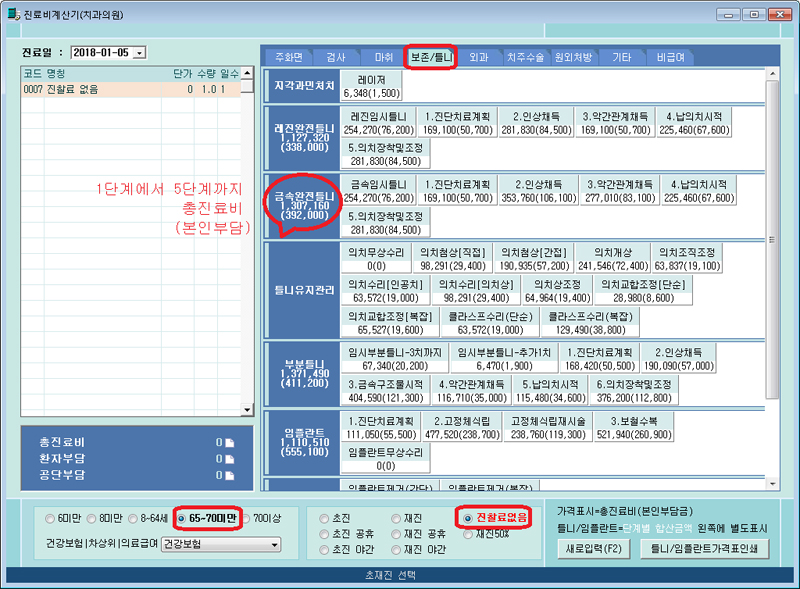Click the app icon in the title bar
This screenshot has height=589, width=800.
tap(12, 13)
